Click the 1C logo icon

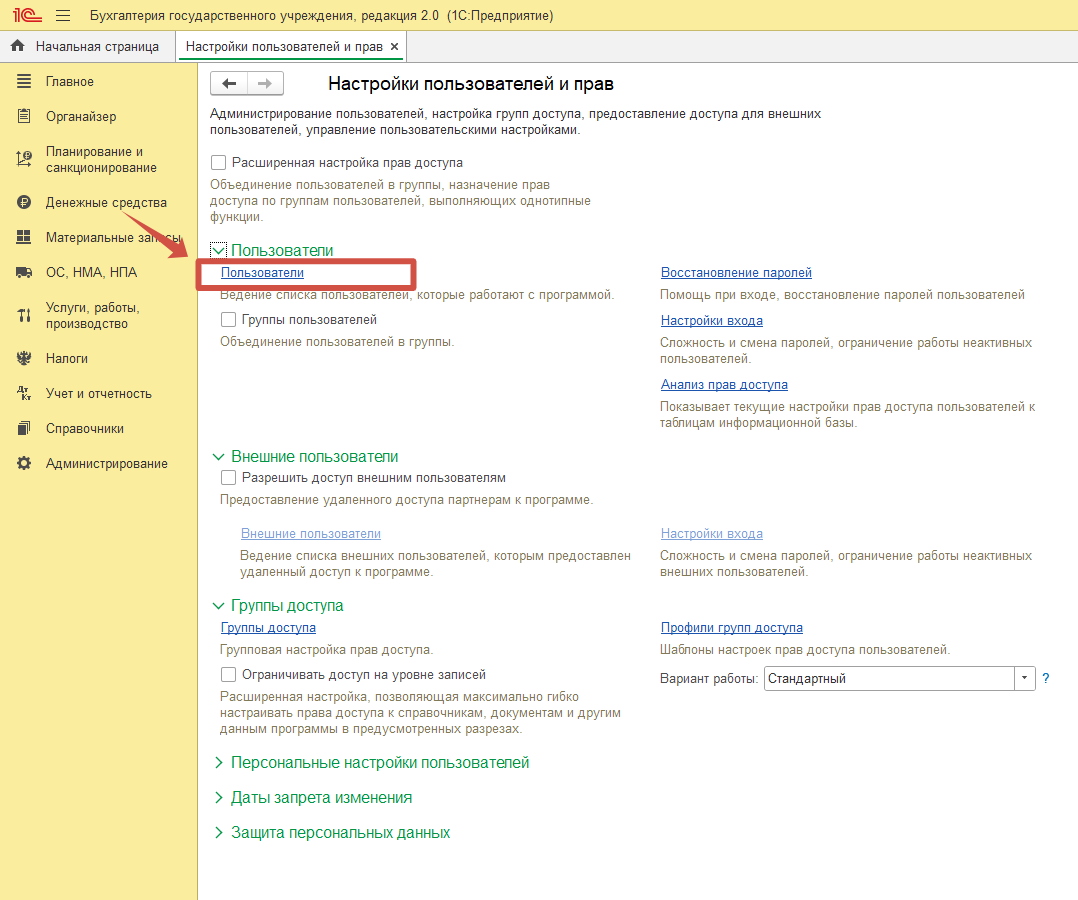[x=28, y=15]
